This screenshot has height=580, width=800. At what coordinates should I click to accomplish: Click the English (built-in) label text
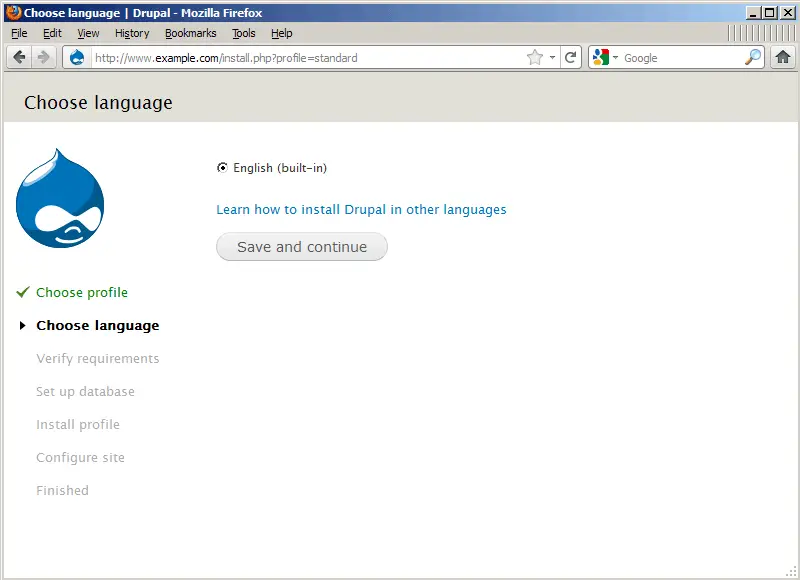tap(280, 168)
